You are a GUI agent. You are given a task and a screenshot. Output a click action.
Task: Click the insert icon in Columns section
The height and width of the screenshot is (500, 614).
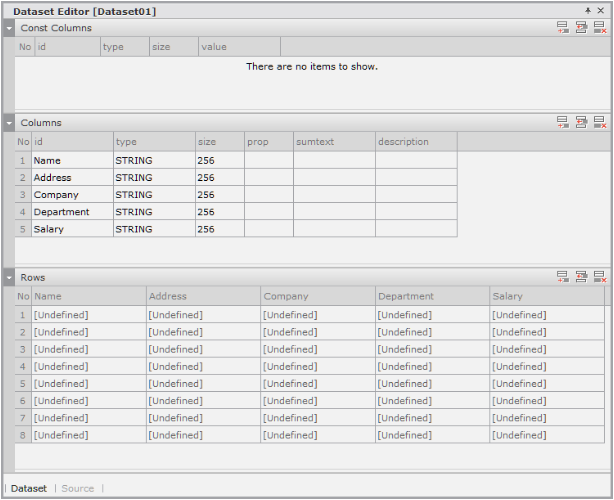click(581, 122)
